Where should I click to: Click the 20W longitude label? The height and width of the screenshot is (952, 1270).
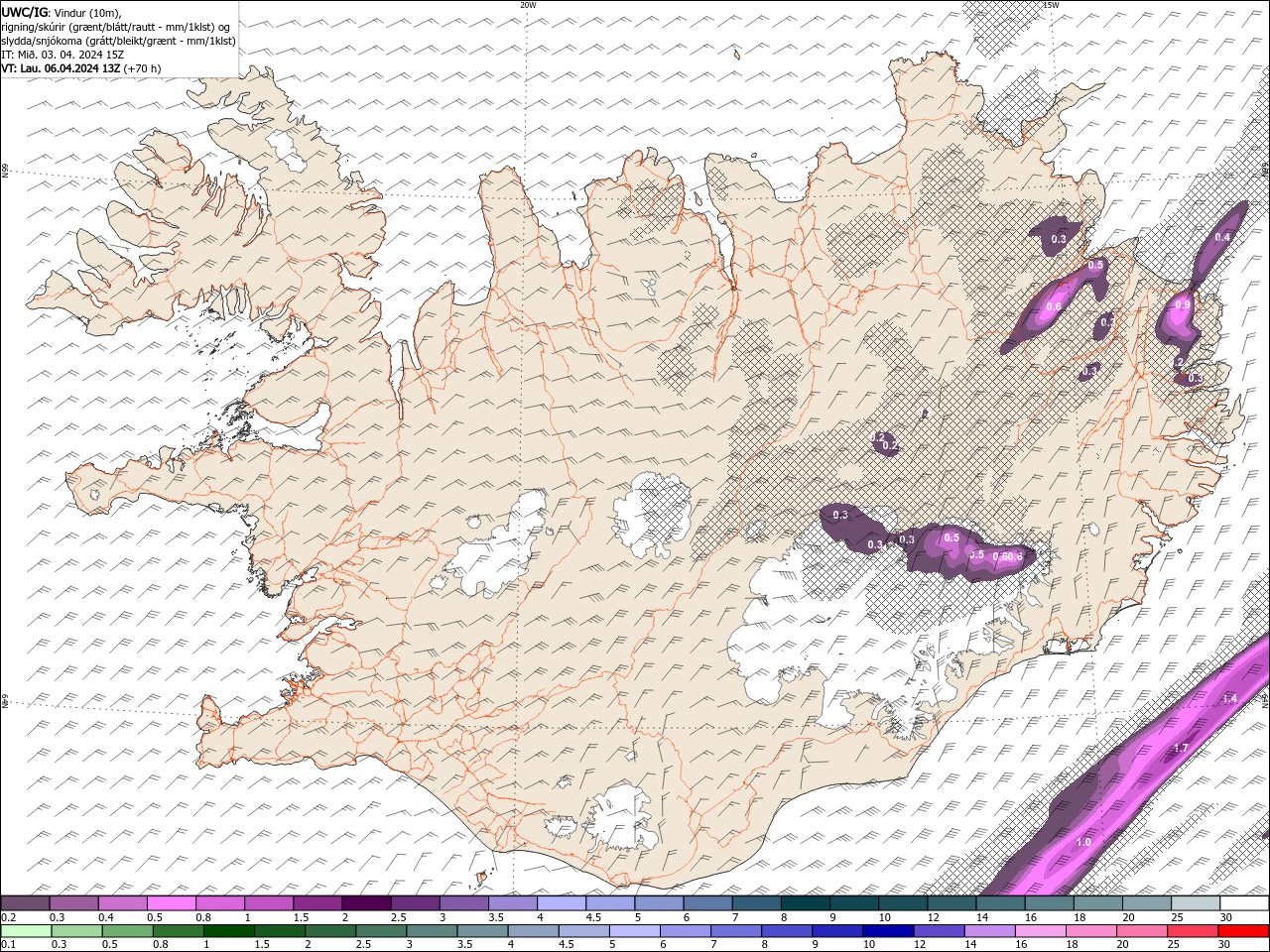[528, 5]
